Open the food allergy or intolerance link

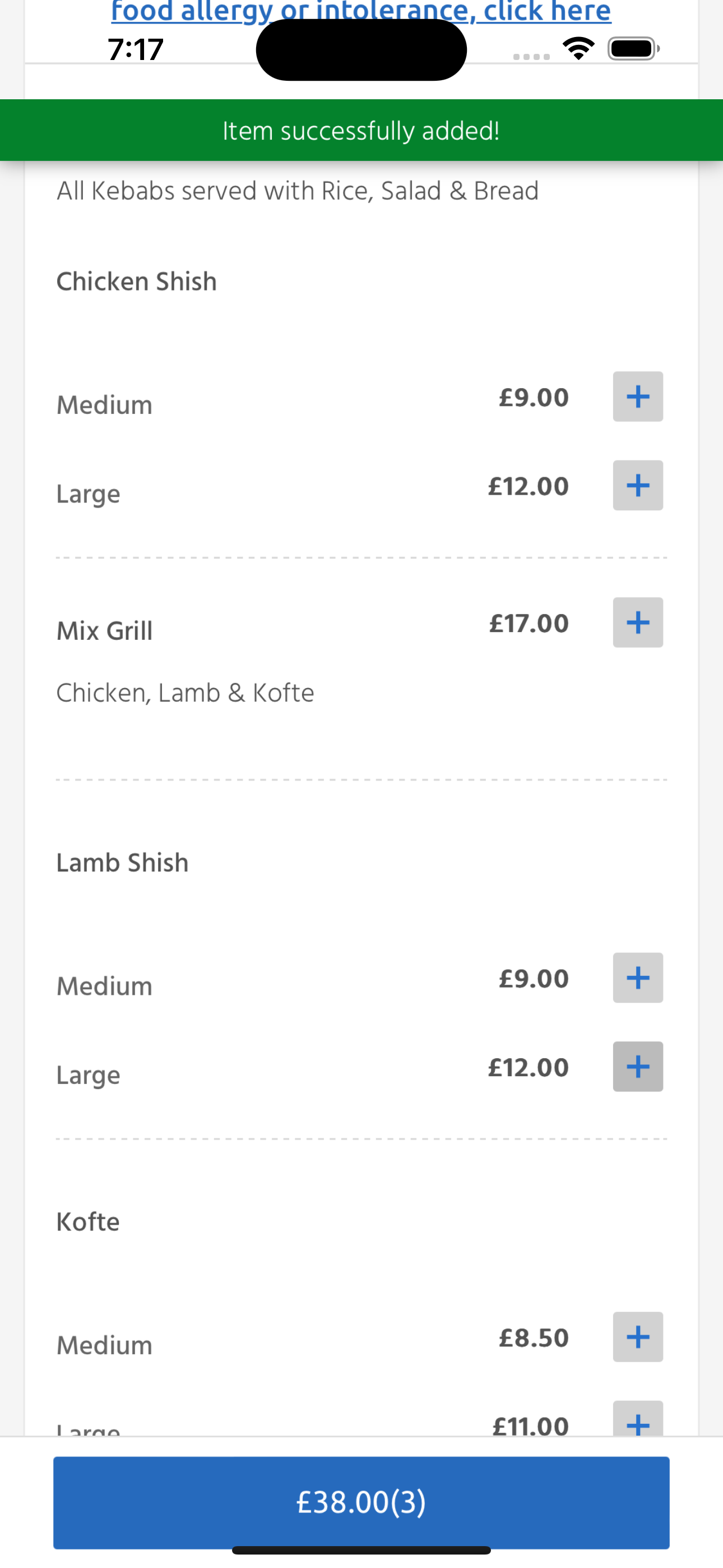coord(361,11)
